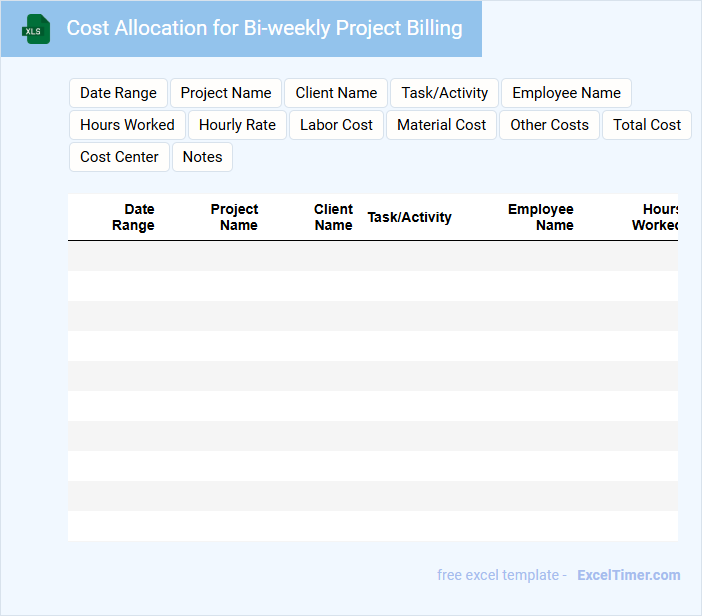Choose the Other Costs tag
The height and width of the screenshot is (616, 702).
click(x=549, y=125)
